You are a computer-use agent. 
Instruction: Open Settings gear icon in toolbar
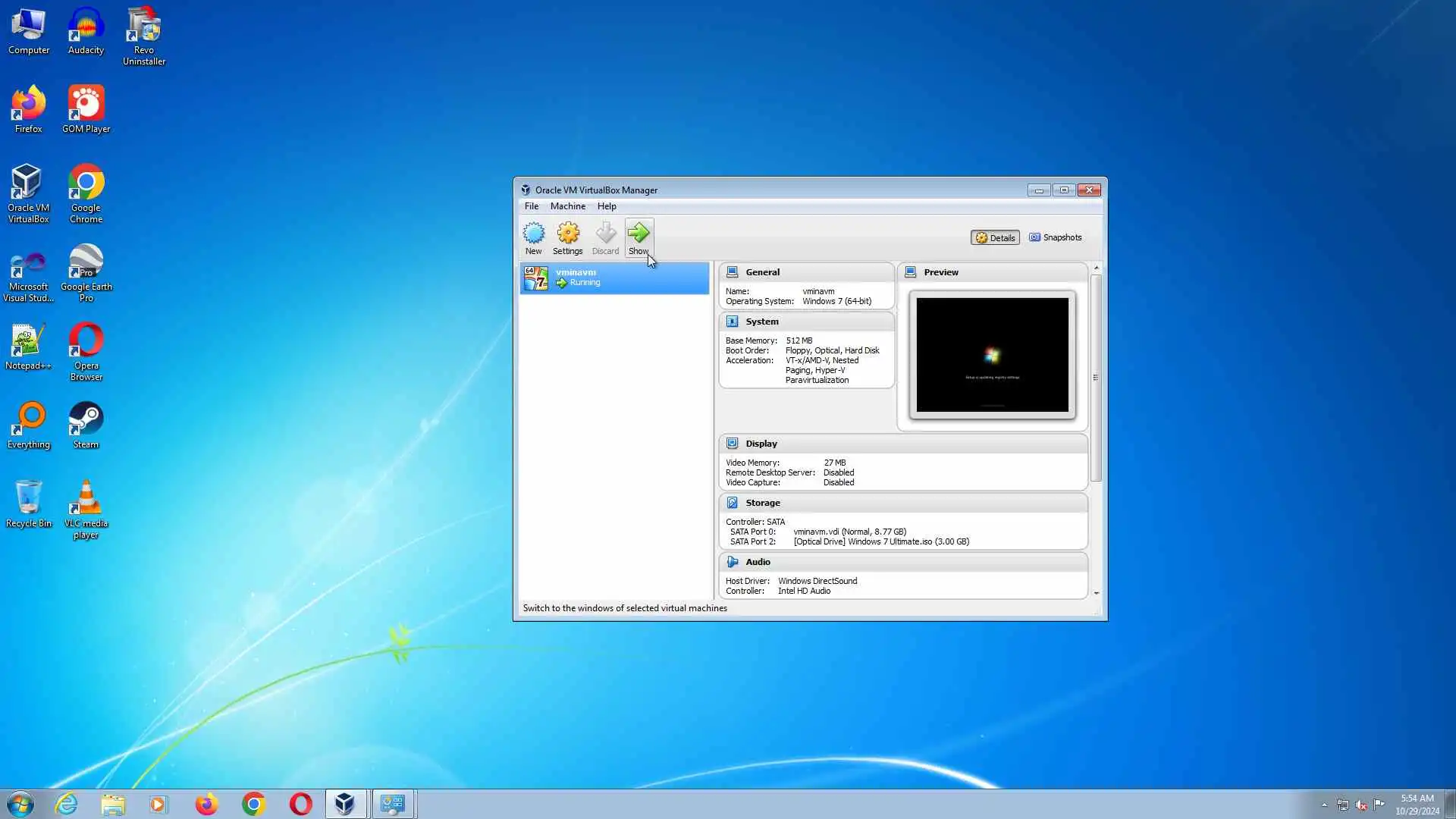pyautogui.click(x=567, y=234)
